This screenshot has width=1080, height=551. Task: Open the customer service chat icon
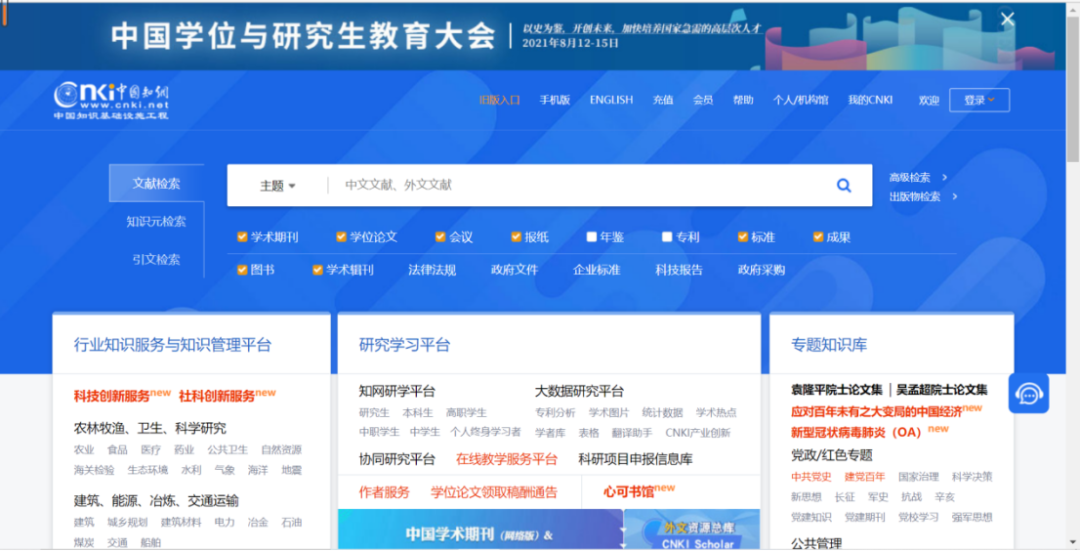click(1028, 394)
